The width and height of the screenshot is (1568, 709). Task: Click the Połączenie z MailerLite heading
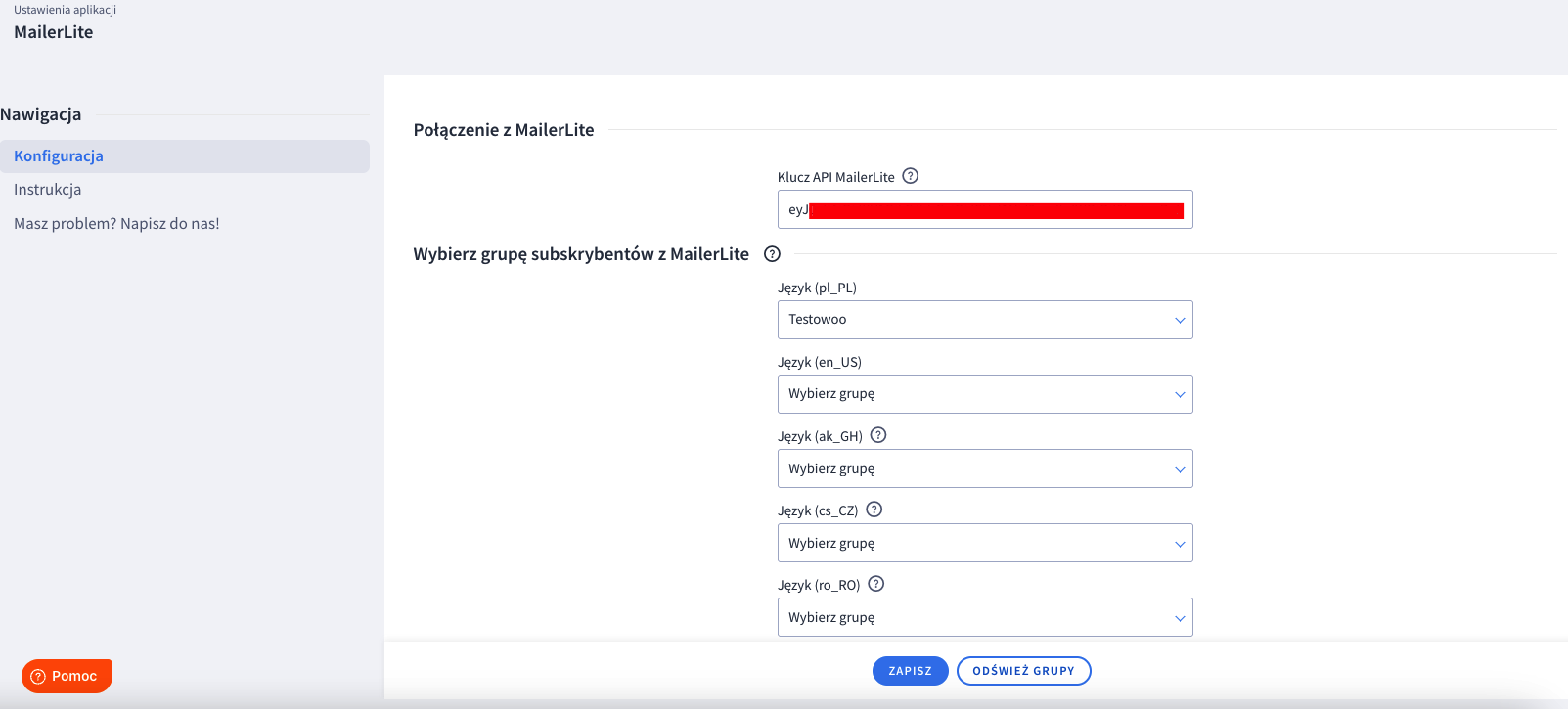point(504,130)
